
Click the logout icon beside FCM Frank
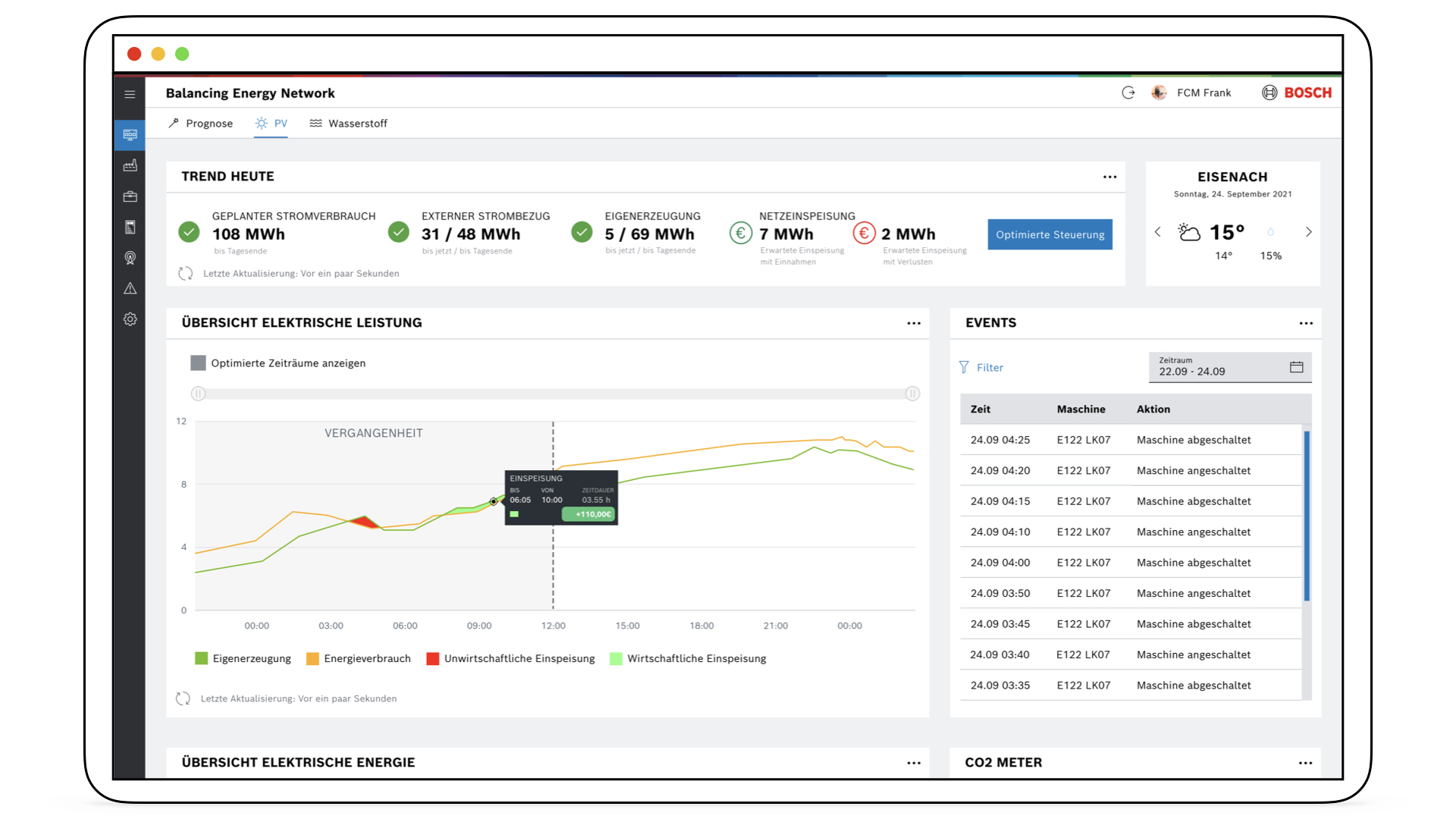[x=1128, y=93]
